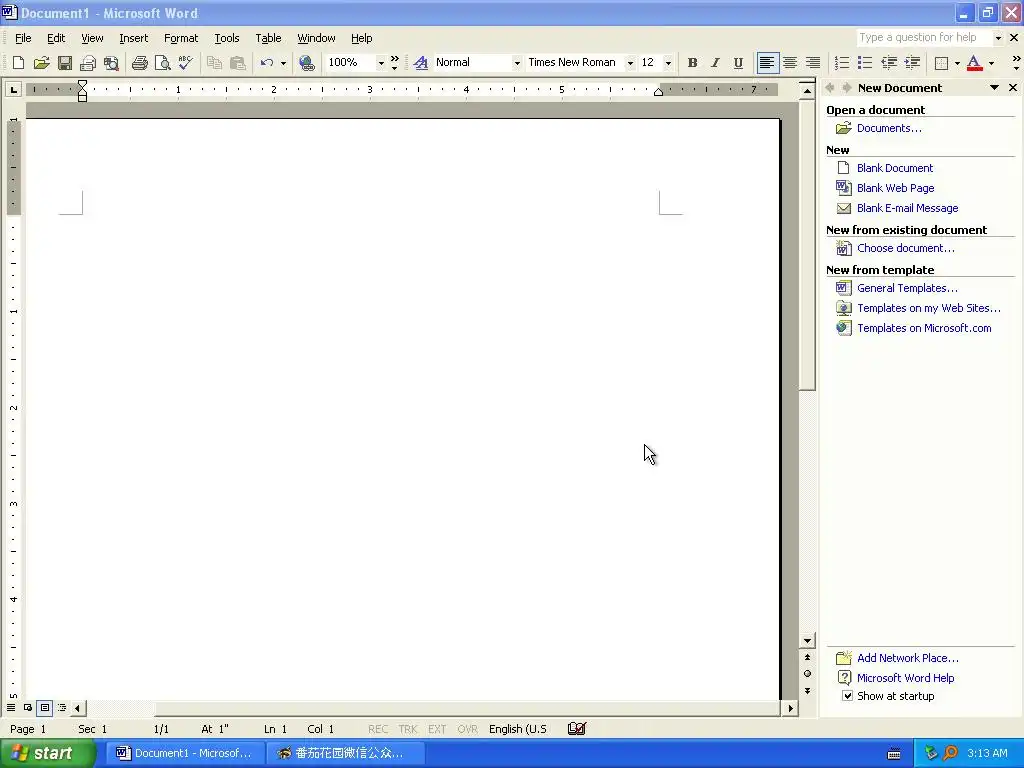
Task: Click the Open folder toolbar icon
Action: pyautogui.click(x=41, y=63)
